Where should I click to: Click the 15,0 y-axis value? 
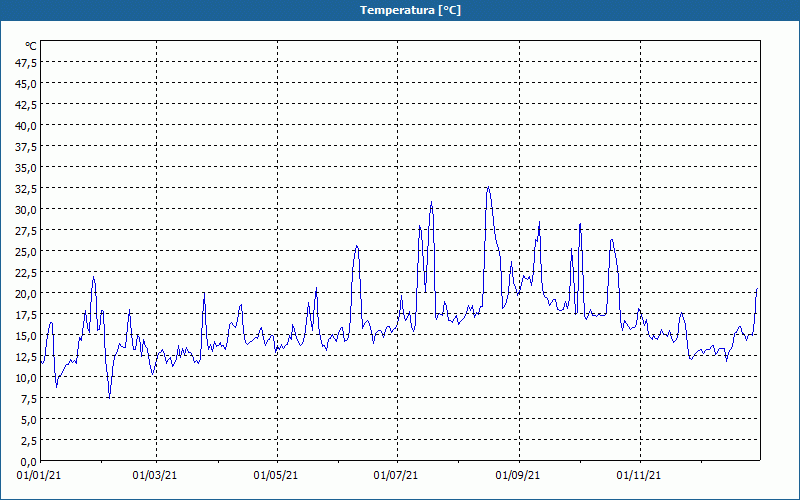click(x=26, y=336)
